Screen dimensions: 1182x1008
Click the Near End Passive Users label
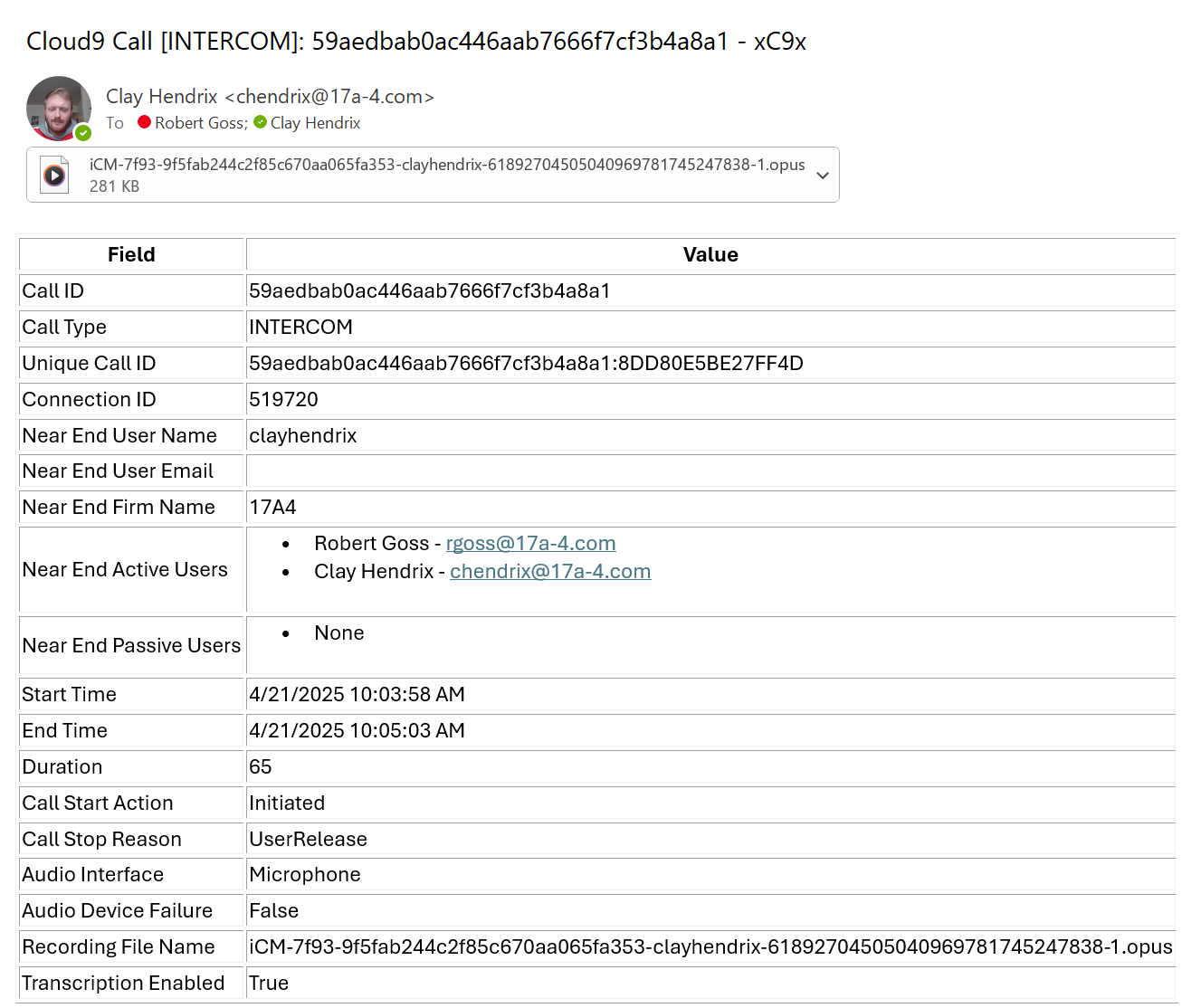[x=131, y=645]
